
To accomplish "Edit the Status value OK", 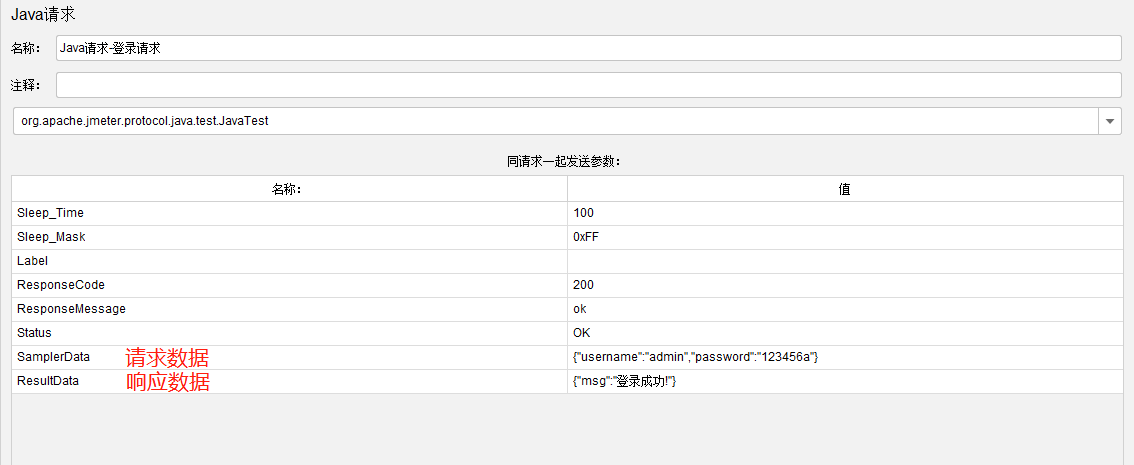I will 845,333.
